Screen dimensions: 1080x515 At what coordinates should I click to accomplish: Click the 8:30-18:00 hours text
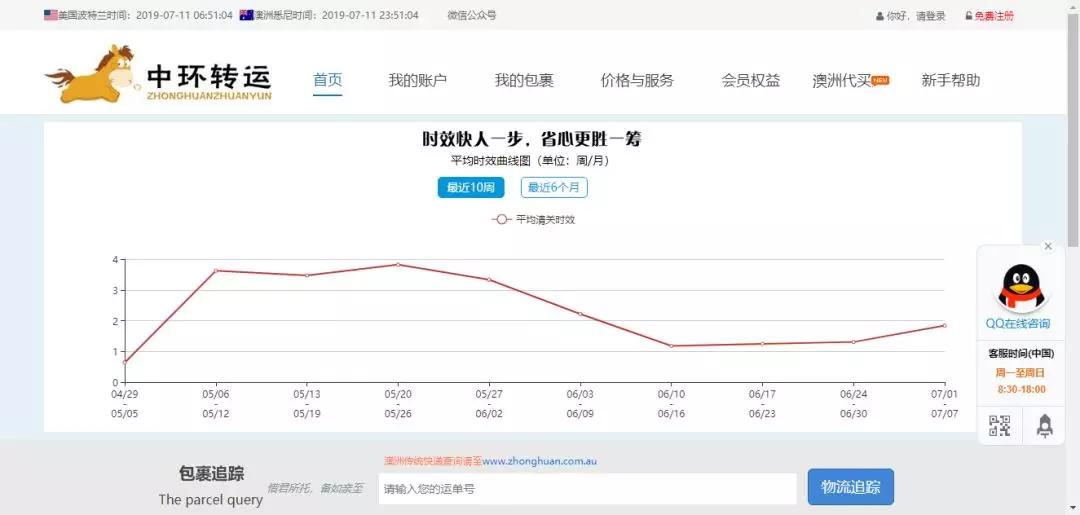[1021, 389]
